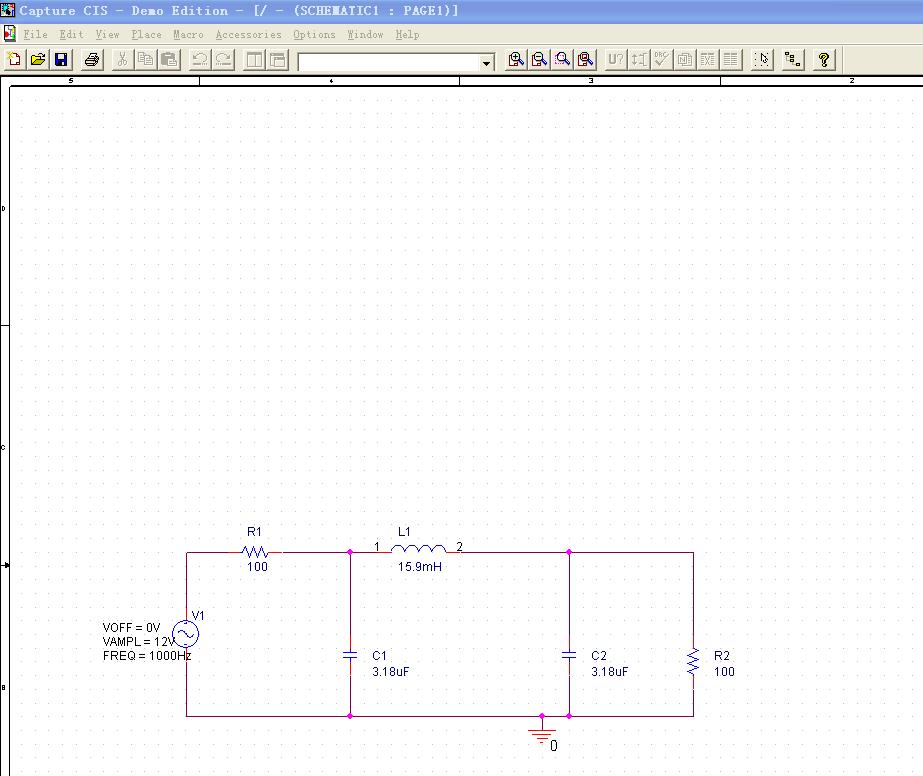923x776 pixels.
Task: Click the window layout icon after Redo
Action: pos(254,59)
